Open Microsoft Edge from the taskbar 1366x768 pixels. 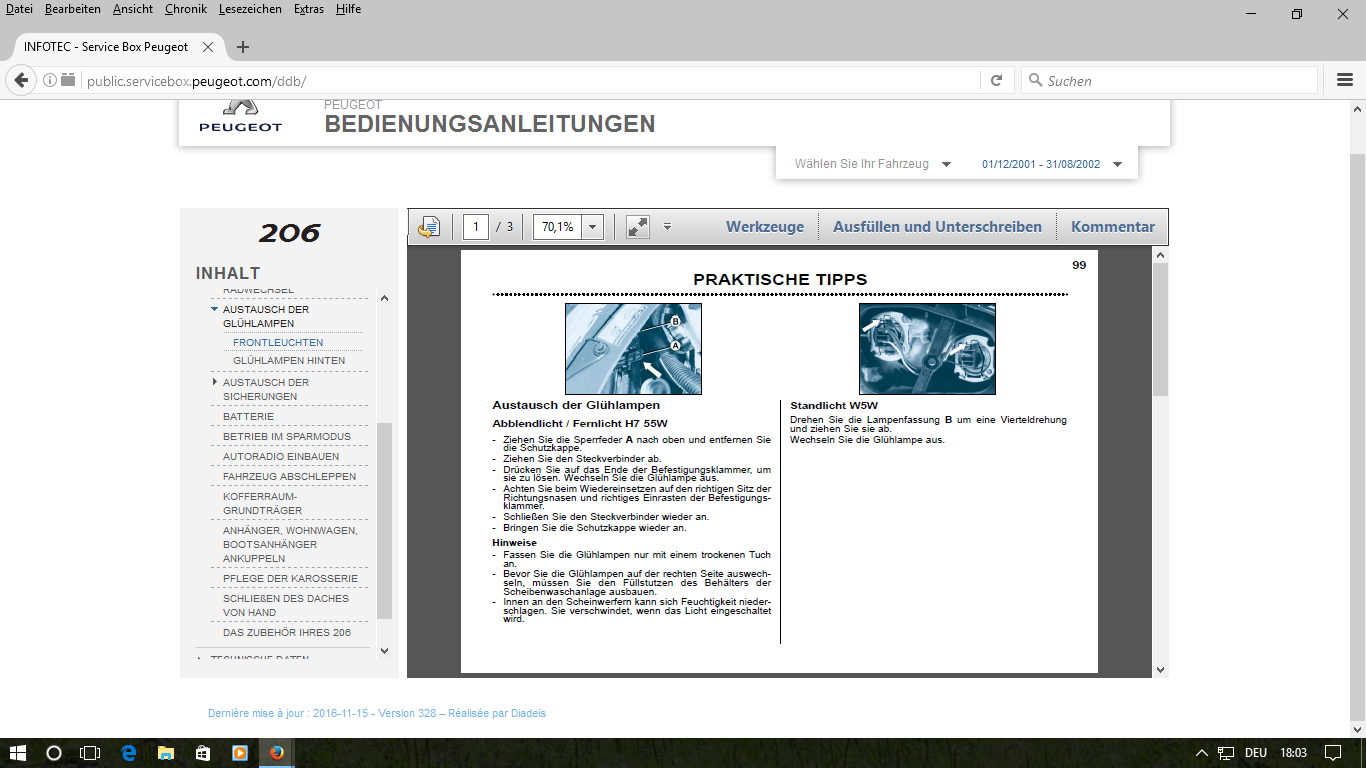coord(128,753)
